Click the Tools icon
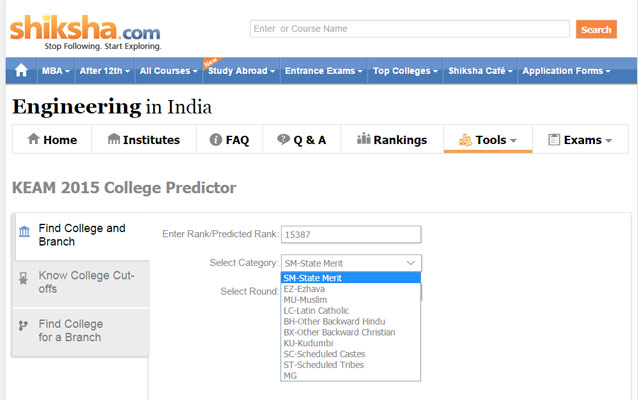638x400 pixels. coord(464,140)
